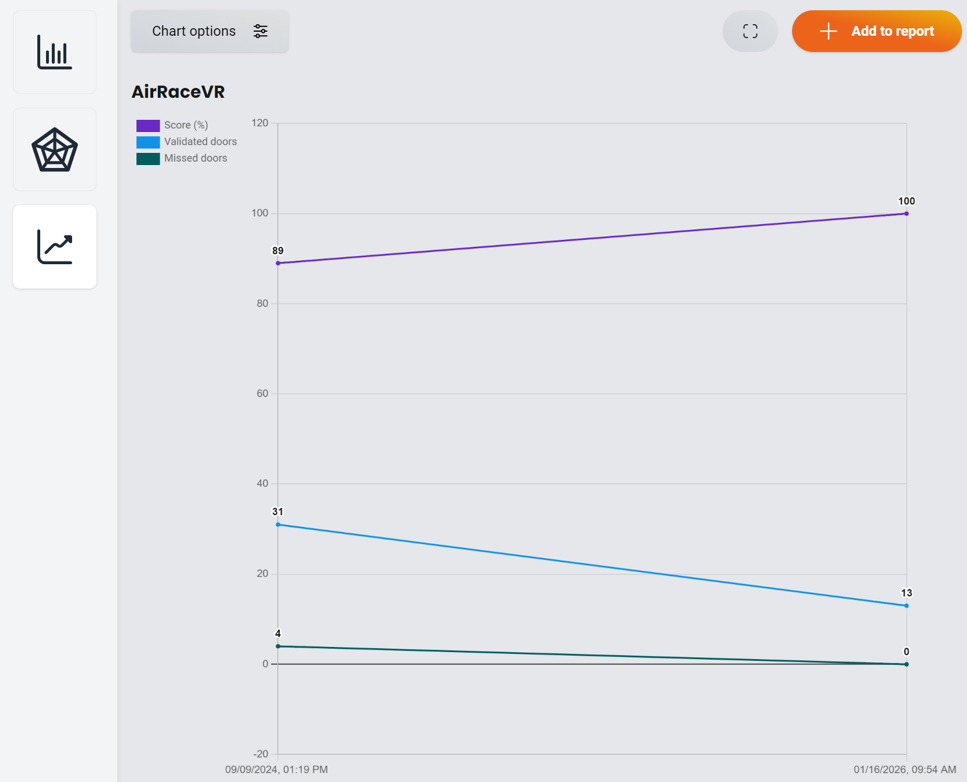Click the sliders icon beside Chart options
Screen dimensions: 967x782
coord(260,31)
